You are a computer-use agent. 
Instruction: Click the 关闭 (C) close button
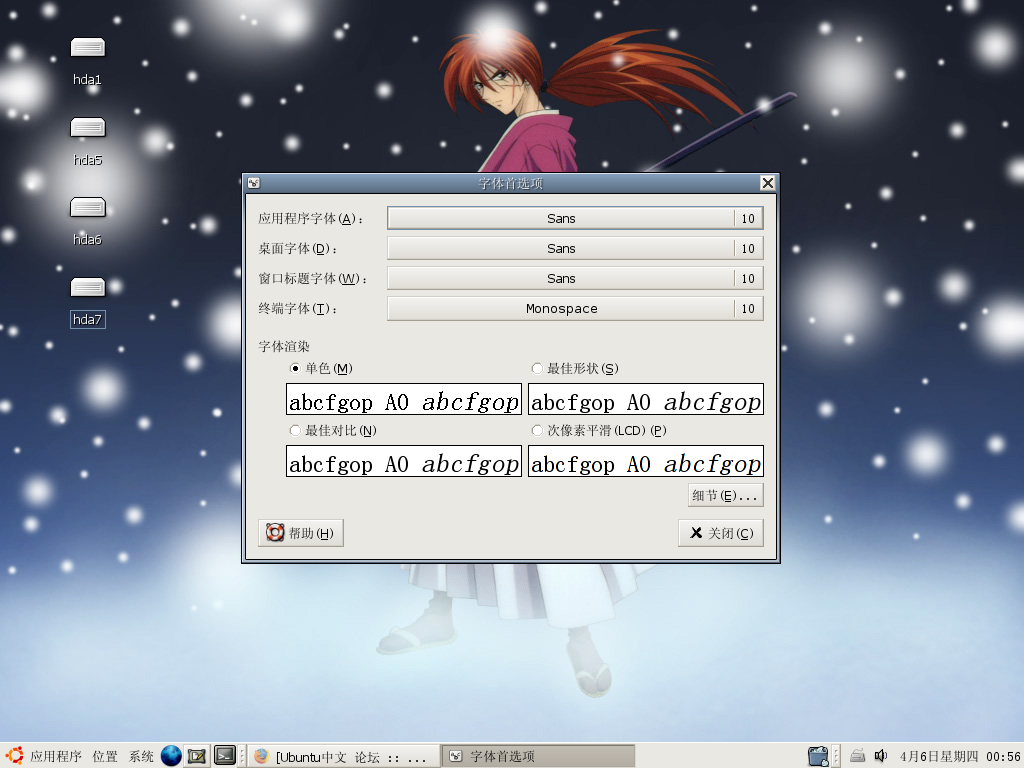pos(721,533)
